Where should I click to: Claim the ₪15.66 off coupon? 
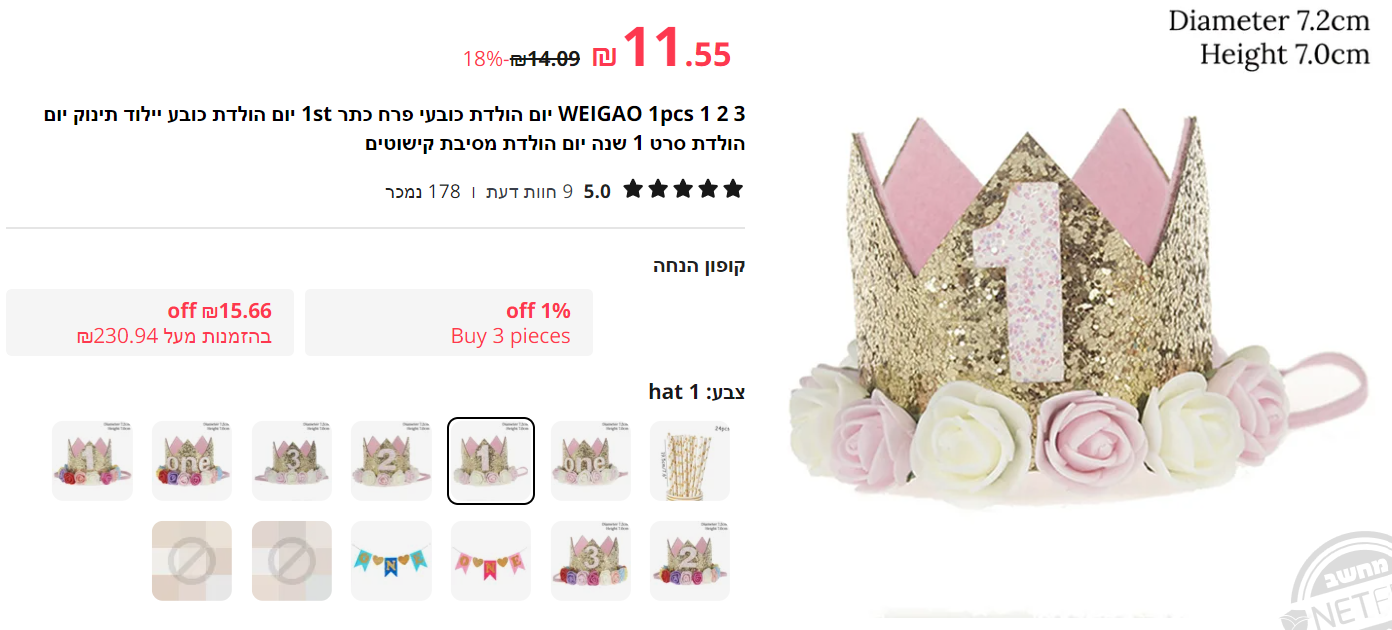click(x=150, y=323)
